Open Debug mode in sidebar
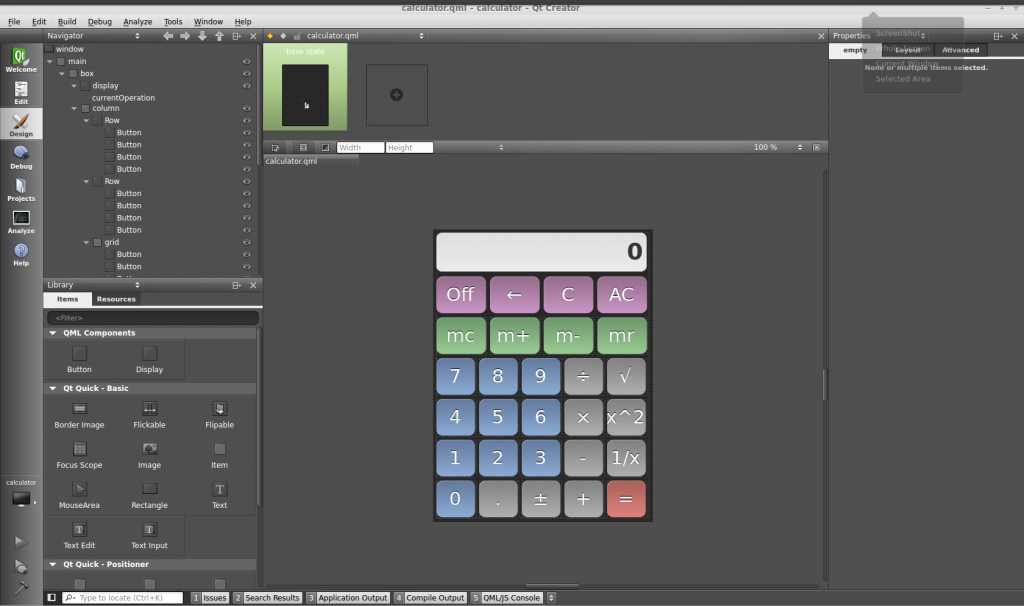The height and width of the screenshot is (606, 1024). pos(21,157)
